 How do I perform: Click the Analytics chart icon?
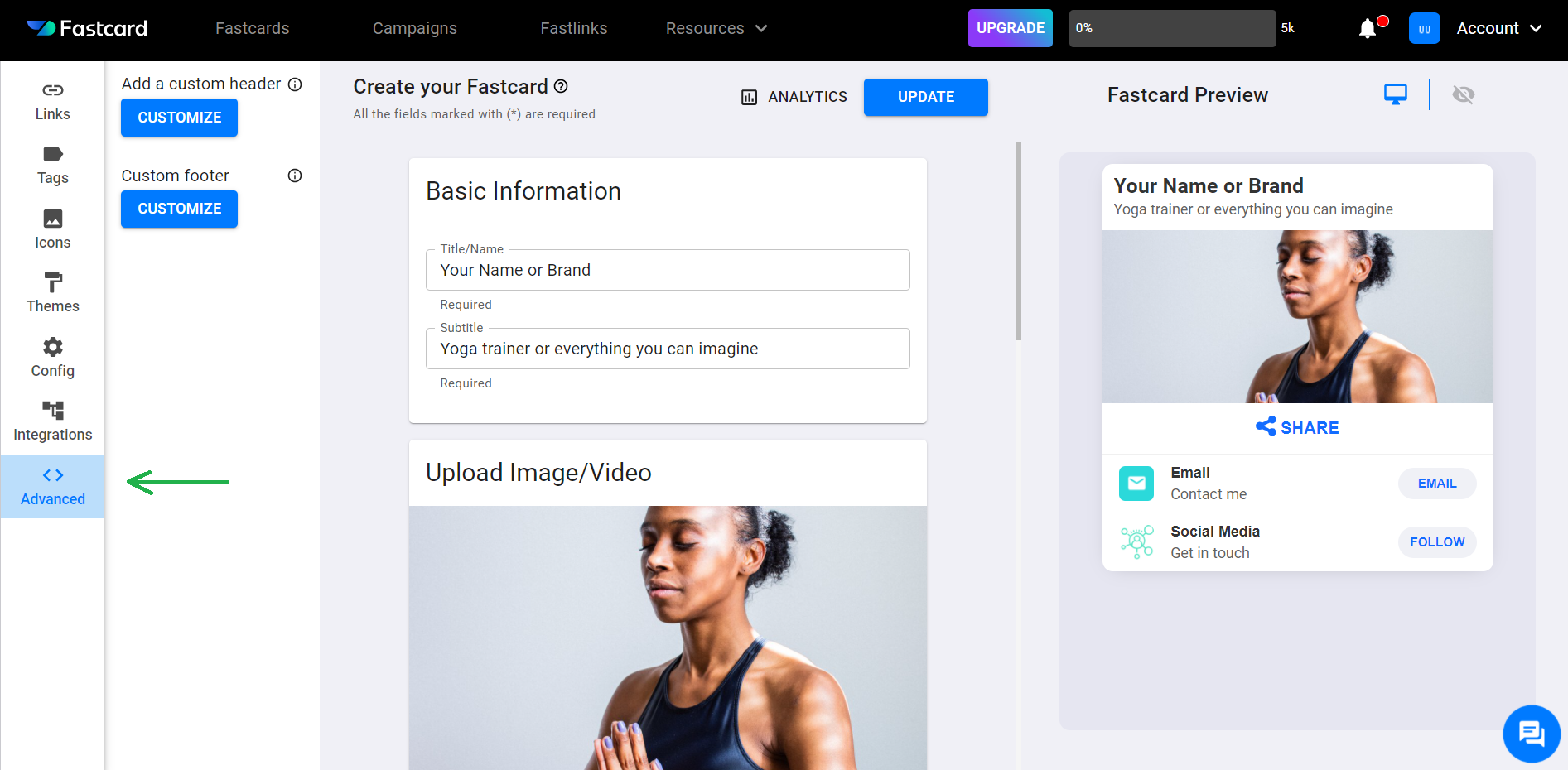(x=749, y=97)
